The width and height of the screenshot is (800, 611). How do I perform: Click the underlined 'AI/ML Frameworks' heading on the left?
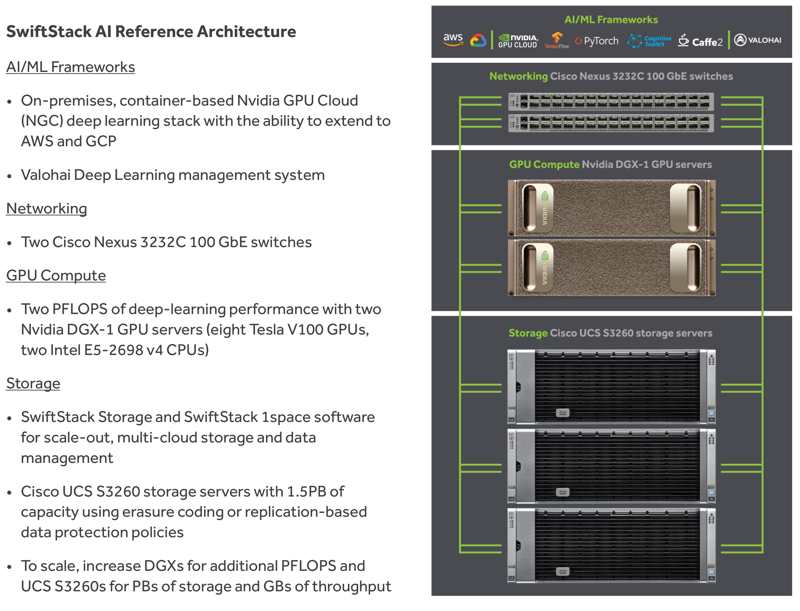point(70,67)
